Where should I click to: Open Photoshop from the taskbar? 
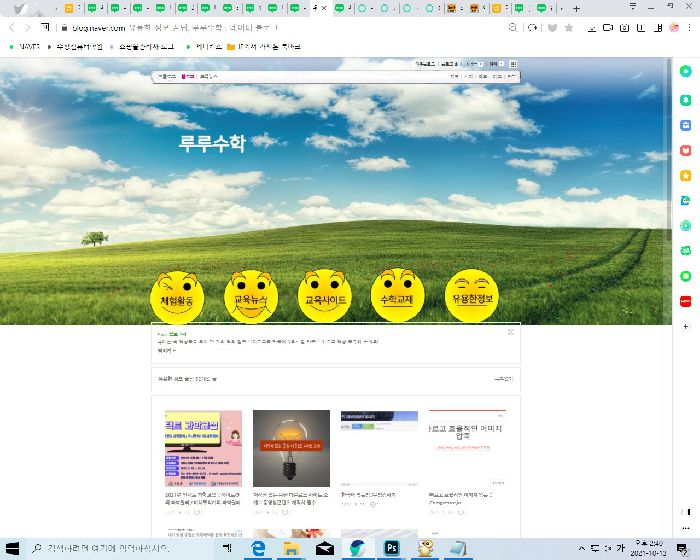click(x=391, y=548)
